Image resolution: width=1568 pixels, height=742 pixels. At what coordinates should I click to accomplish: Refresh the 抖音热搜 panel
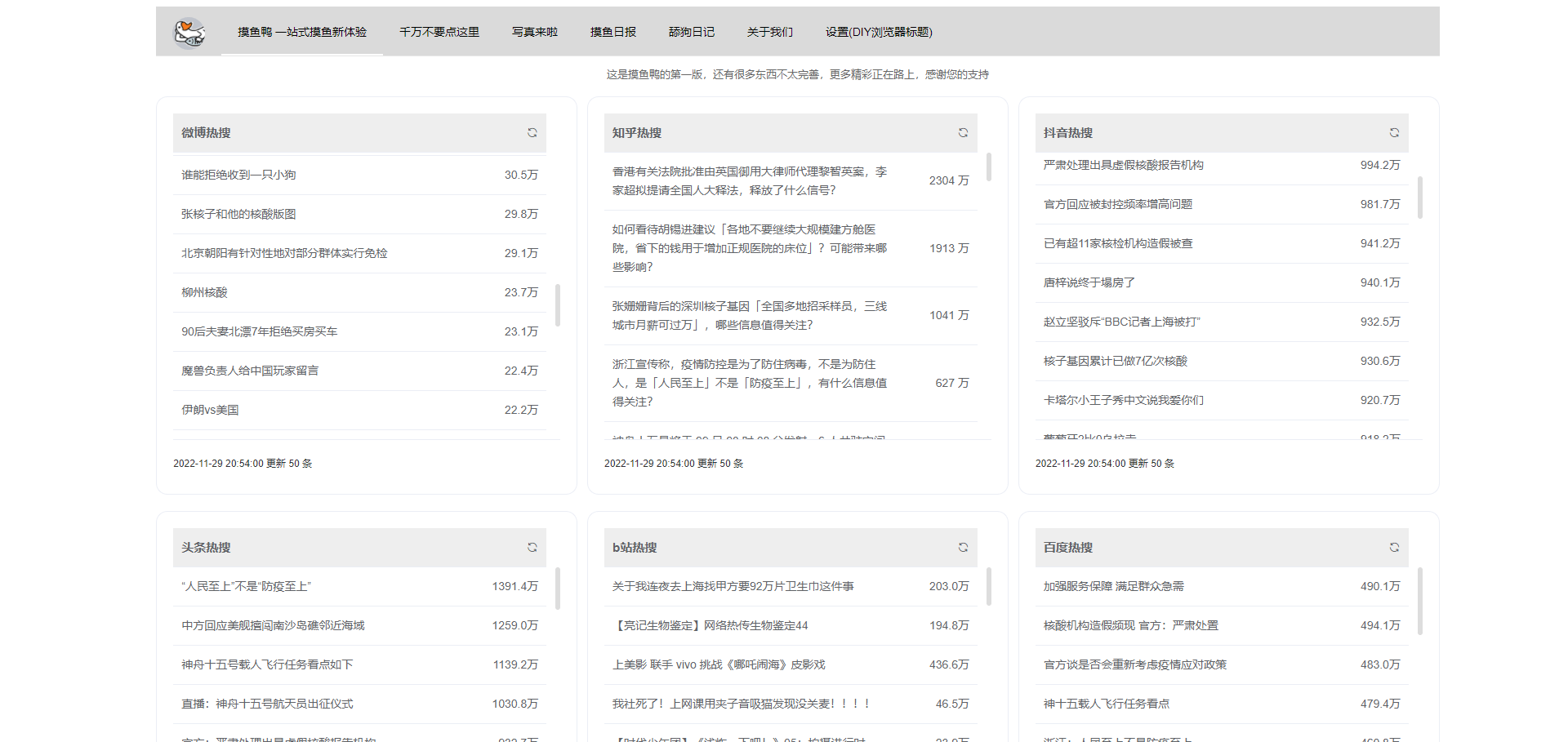pos(1393,132)
